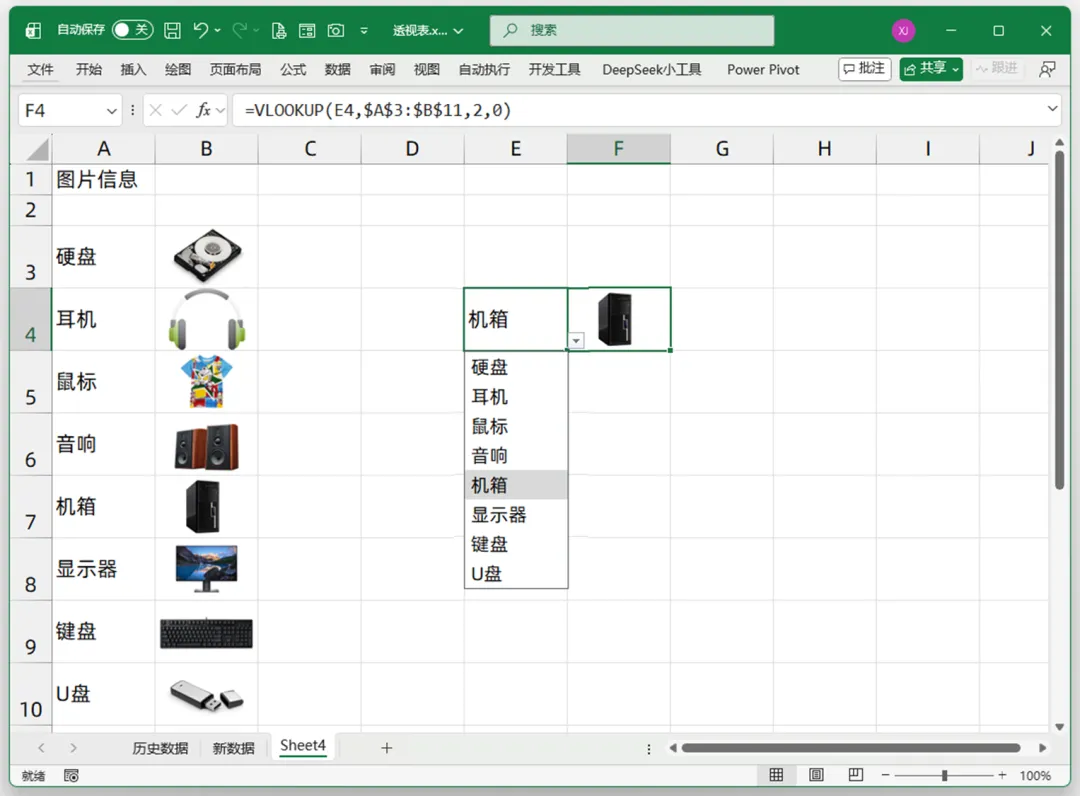The width and height of the screenshot is (1080, 796).
Task: Click the Undo arrow icon
Action: point(200,30)
